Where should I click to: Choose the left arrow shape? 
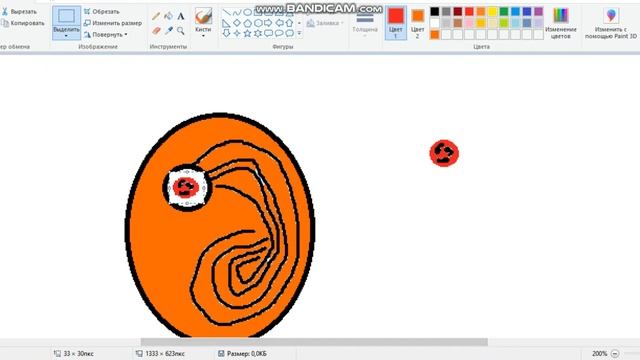(x=279, y=23)
